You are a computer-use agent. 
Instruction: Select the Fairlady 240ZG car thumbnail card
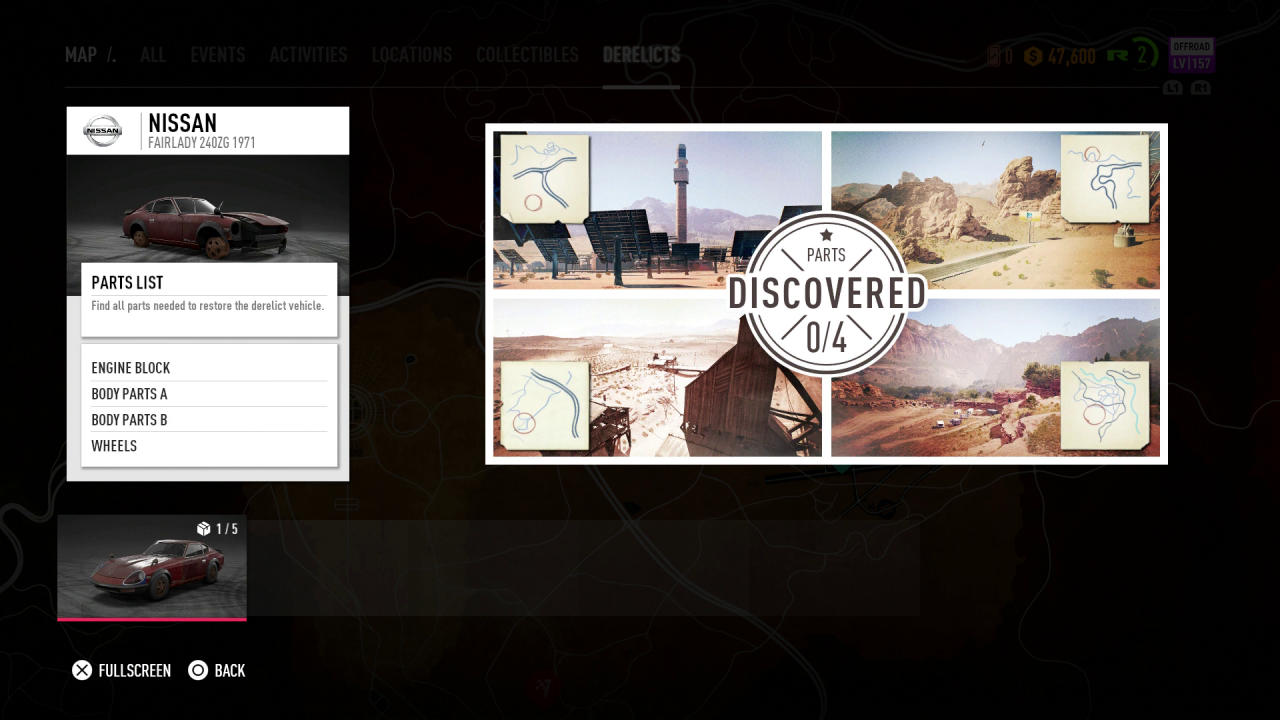click(x=152, y=567)
